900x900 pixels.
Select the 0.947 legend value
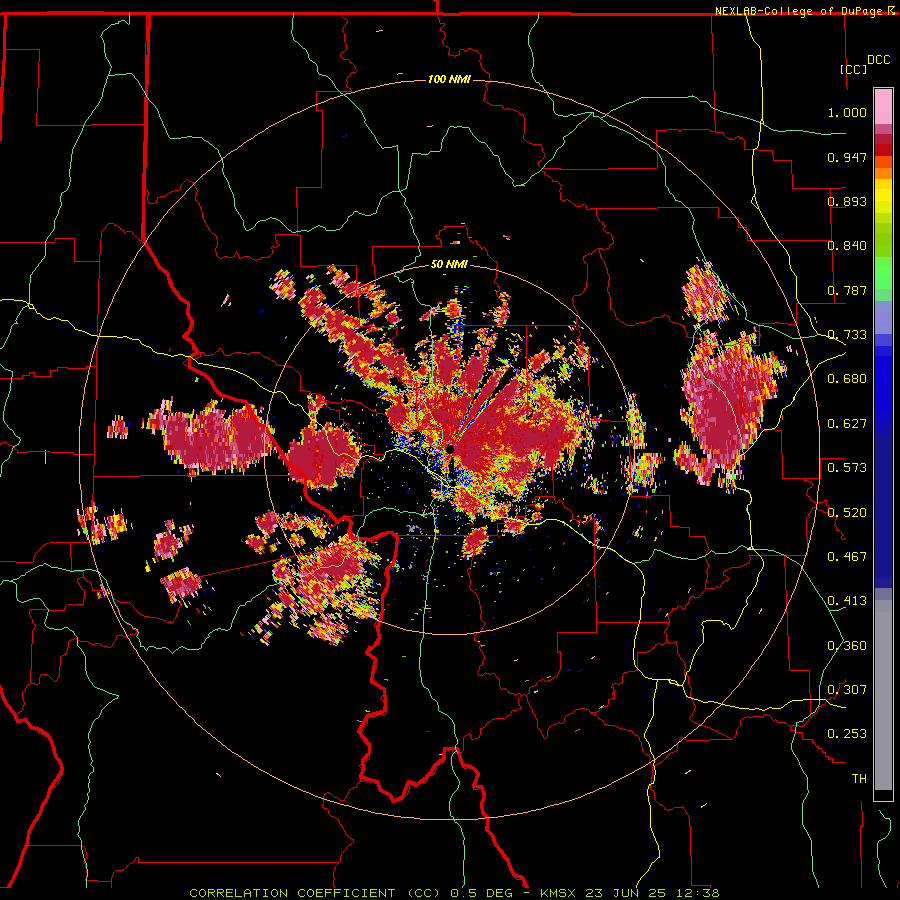click(x=847, y=157)
